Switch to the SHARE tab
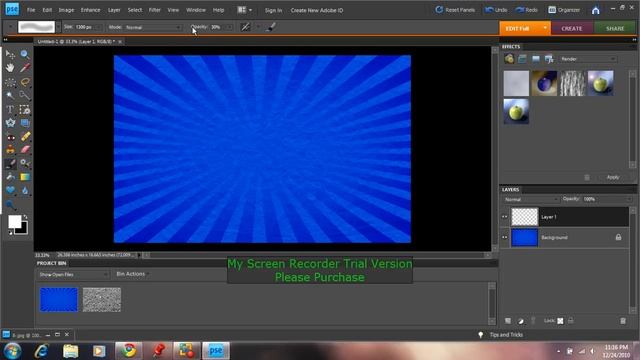This screenshot has width=640, height=360. (x=615, y=29)
